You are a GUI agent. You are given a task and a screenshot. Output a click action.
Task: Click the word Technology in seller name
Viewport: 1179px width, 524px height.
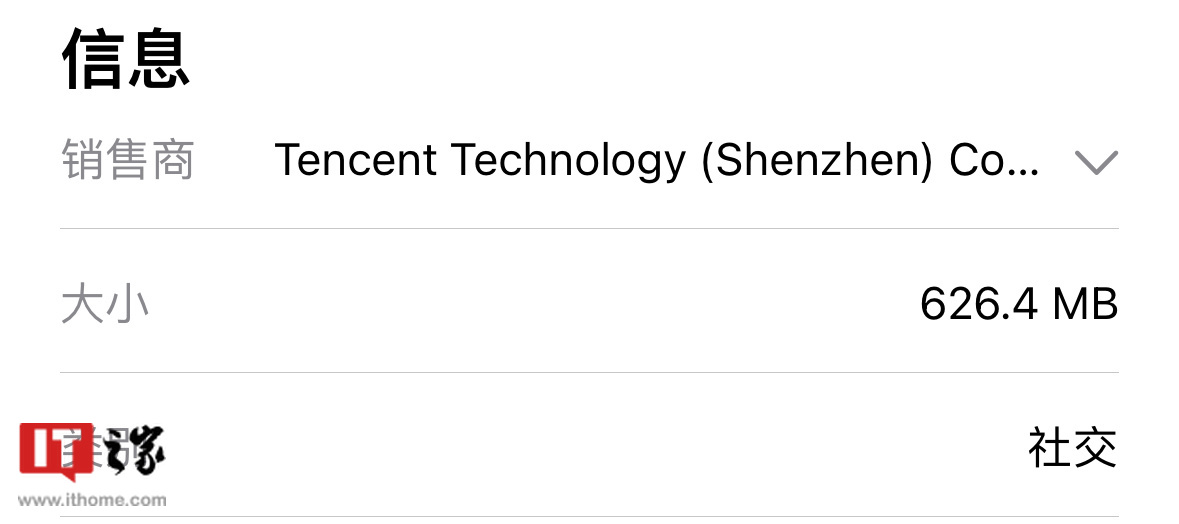coord(568,162)
